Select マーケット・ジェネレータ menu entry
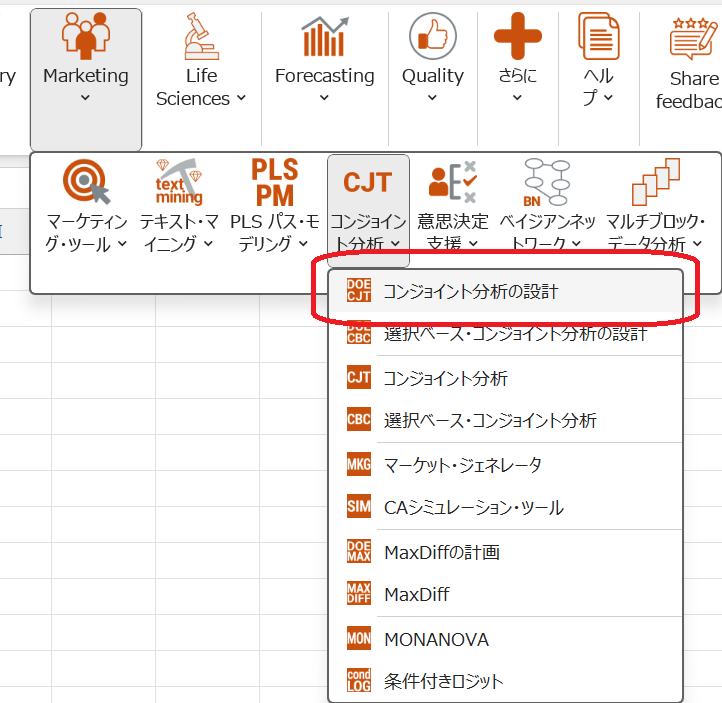Screen dimensions: 722x703 click(462, 465)
